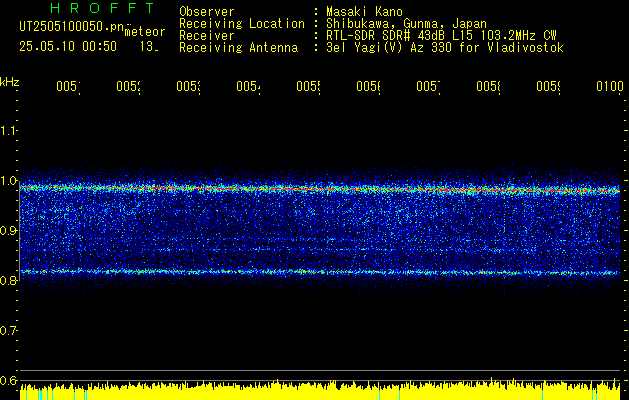Image resolution: width=629 pixels, height=400 pixels.
Task: Click the word meteor
Action: (145, 32)
